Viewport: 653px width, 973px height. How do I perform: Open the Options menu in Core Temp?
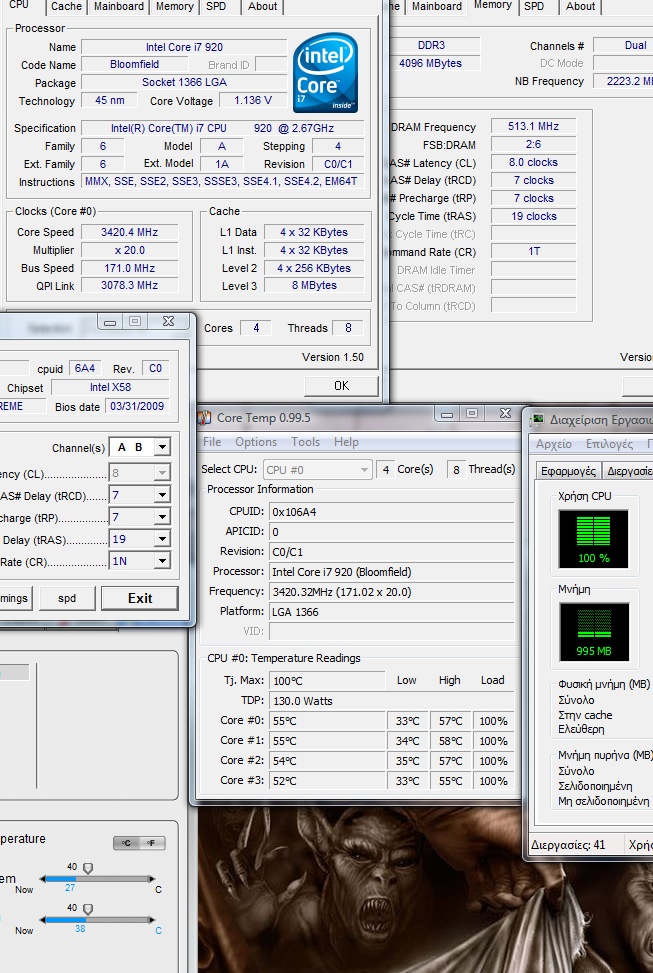pyautogui.click(x=256, y=442)
